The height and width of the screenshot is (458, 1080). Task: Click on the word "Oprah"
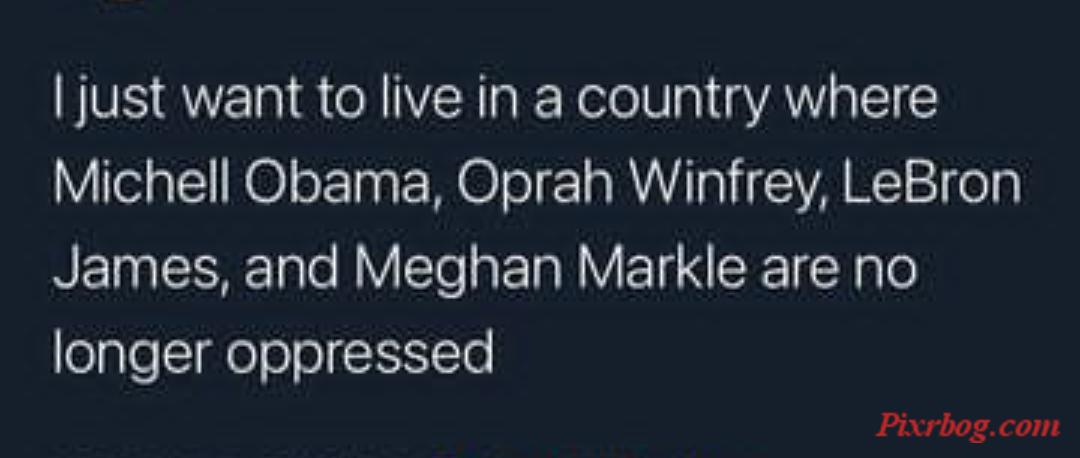click(534, 187)
